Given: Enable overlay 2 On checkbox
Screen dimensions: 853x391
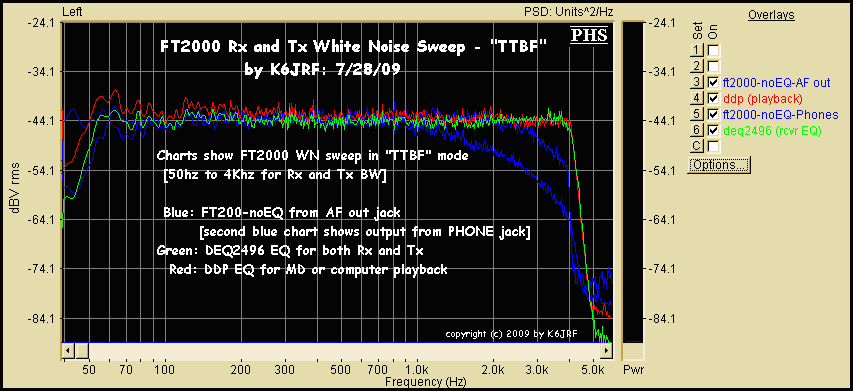Looking at the screenshot, I should click(x=713, y=67).
